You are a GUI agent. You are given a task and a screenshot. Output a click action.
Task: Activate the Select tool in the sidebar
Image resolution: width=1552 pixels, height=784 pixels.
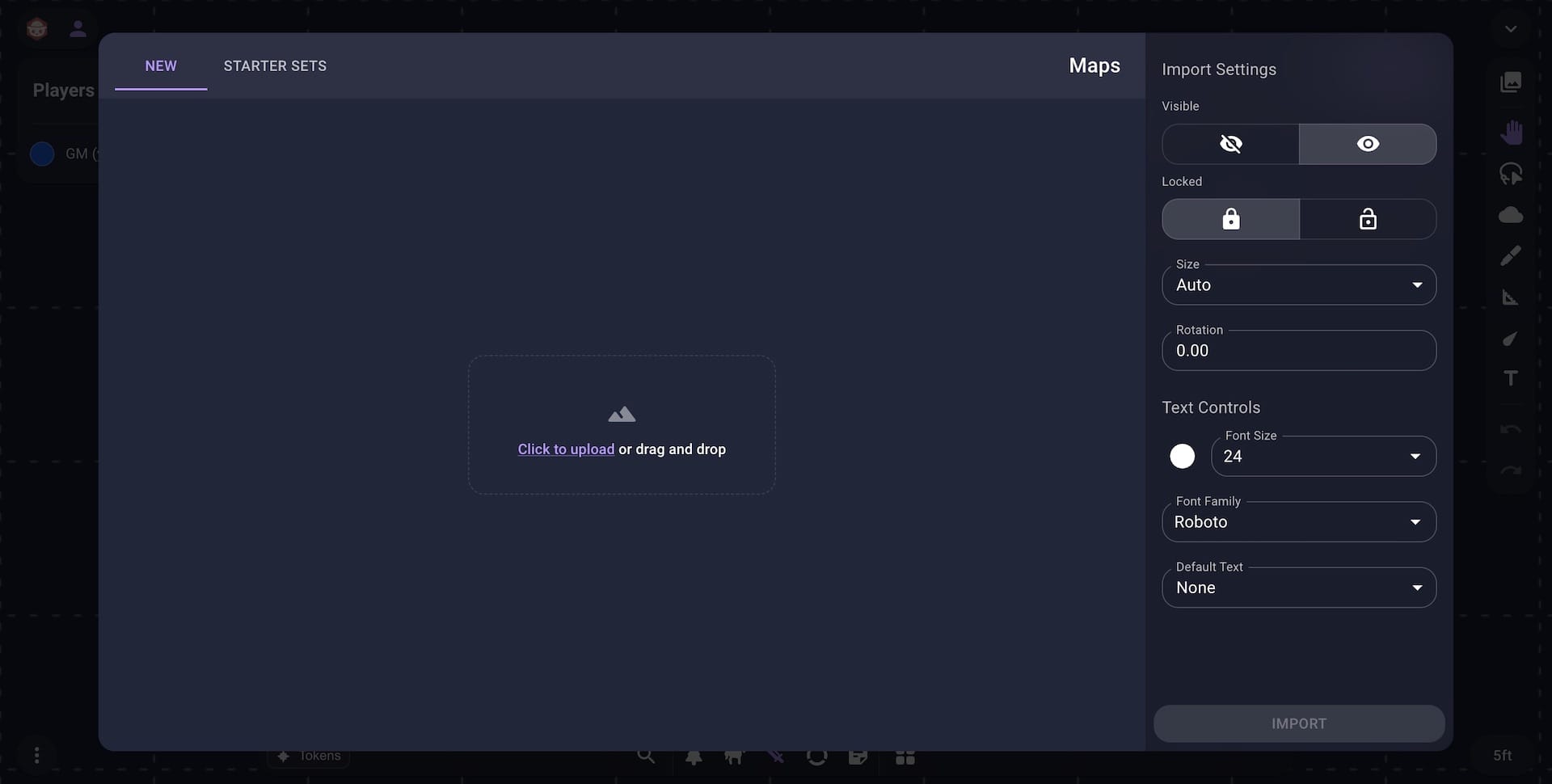pos(1512,175)
